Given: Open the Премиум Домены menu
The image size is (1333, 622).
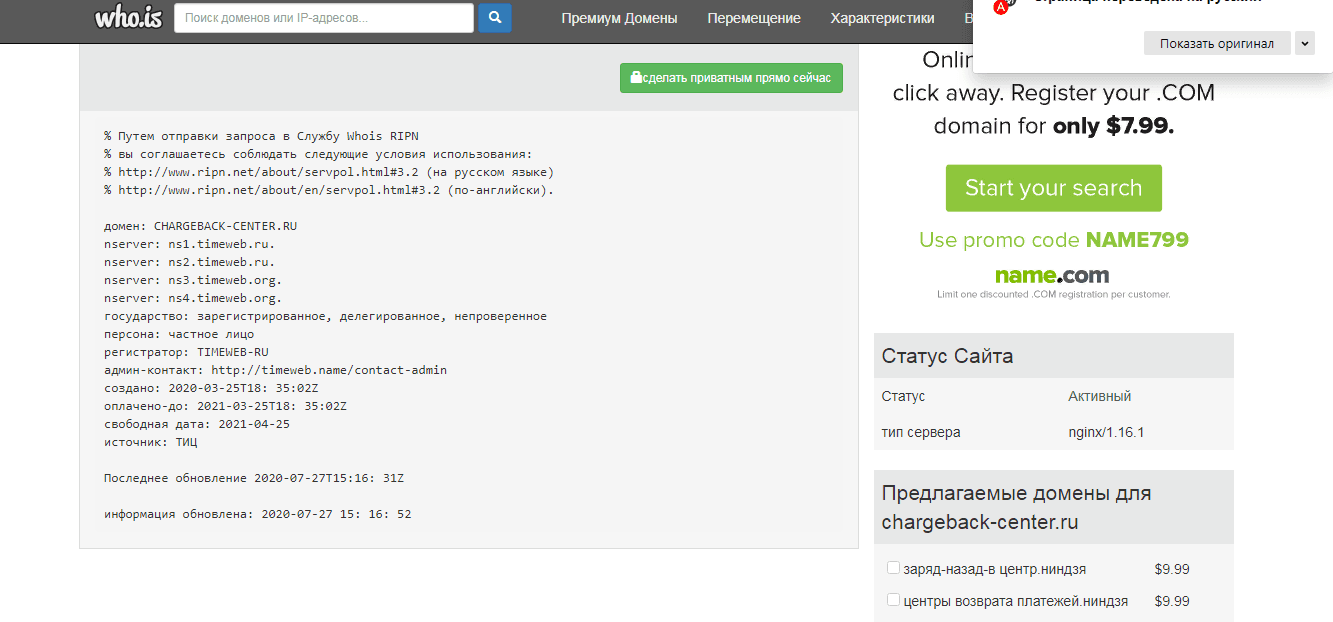Looking at the screenshot, I should click(x=619, y=18).
